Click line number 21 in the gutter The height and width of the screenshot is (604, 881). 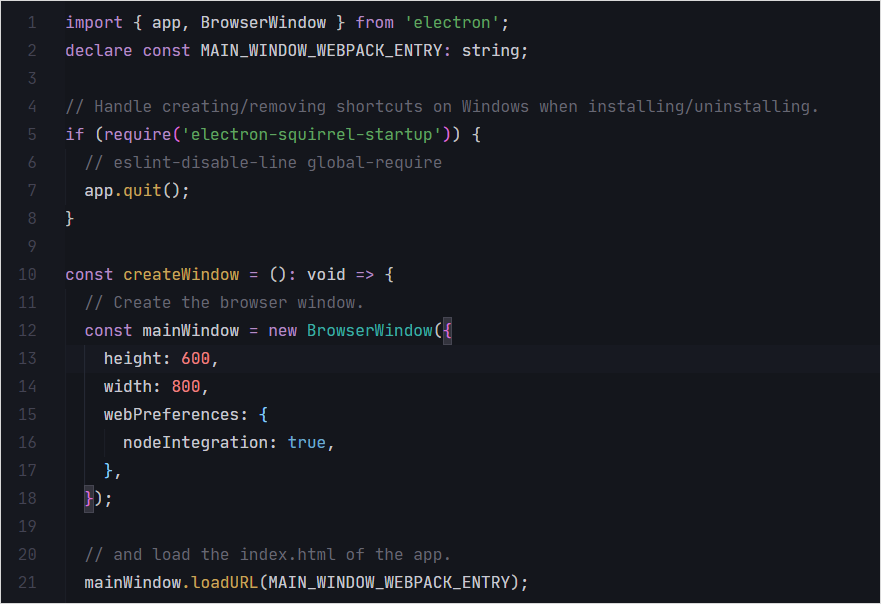pos(27,582)
